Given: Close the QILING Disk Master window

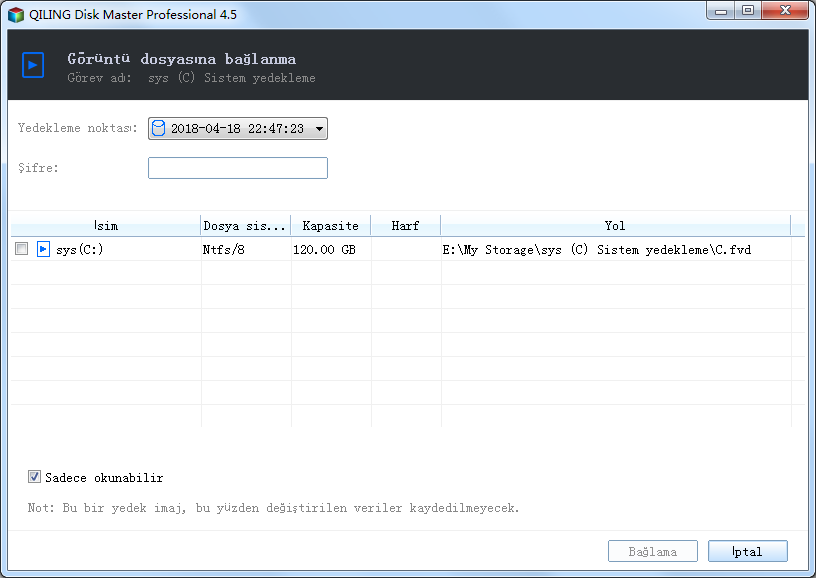Looking at the screenshot, I should tap(785, 10).
